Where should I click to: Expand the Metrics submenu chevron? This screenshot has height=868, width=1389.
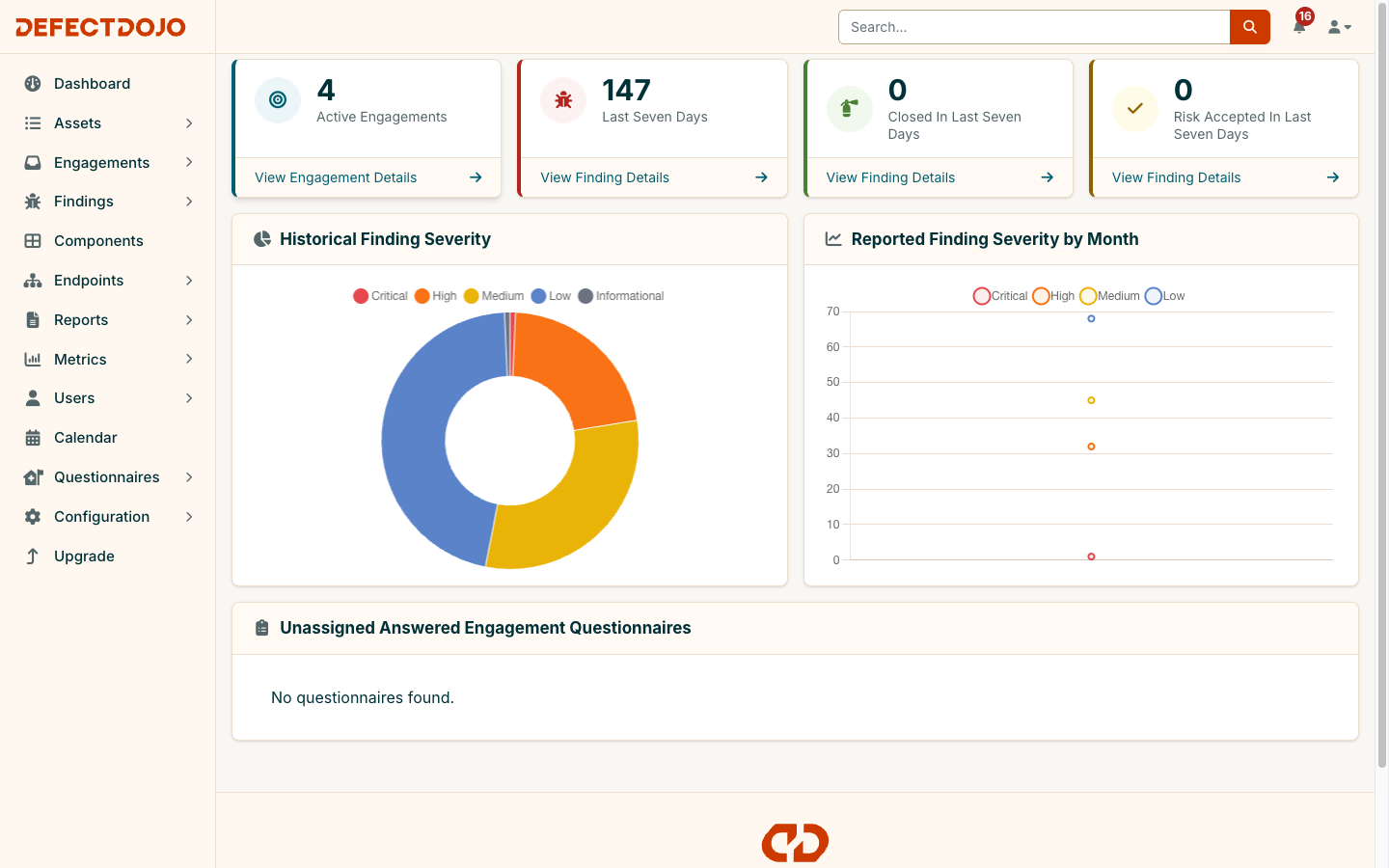[189, 359]
